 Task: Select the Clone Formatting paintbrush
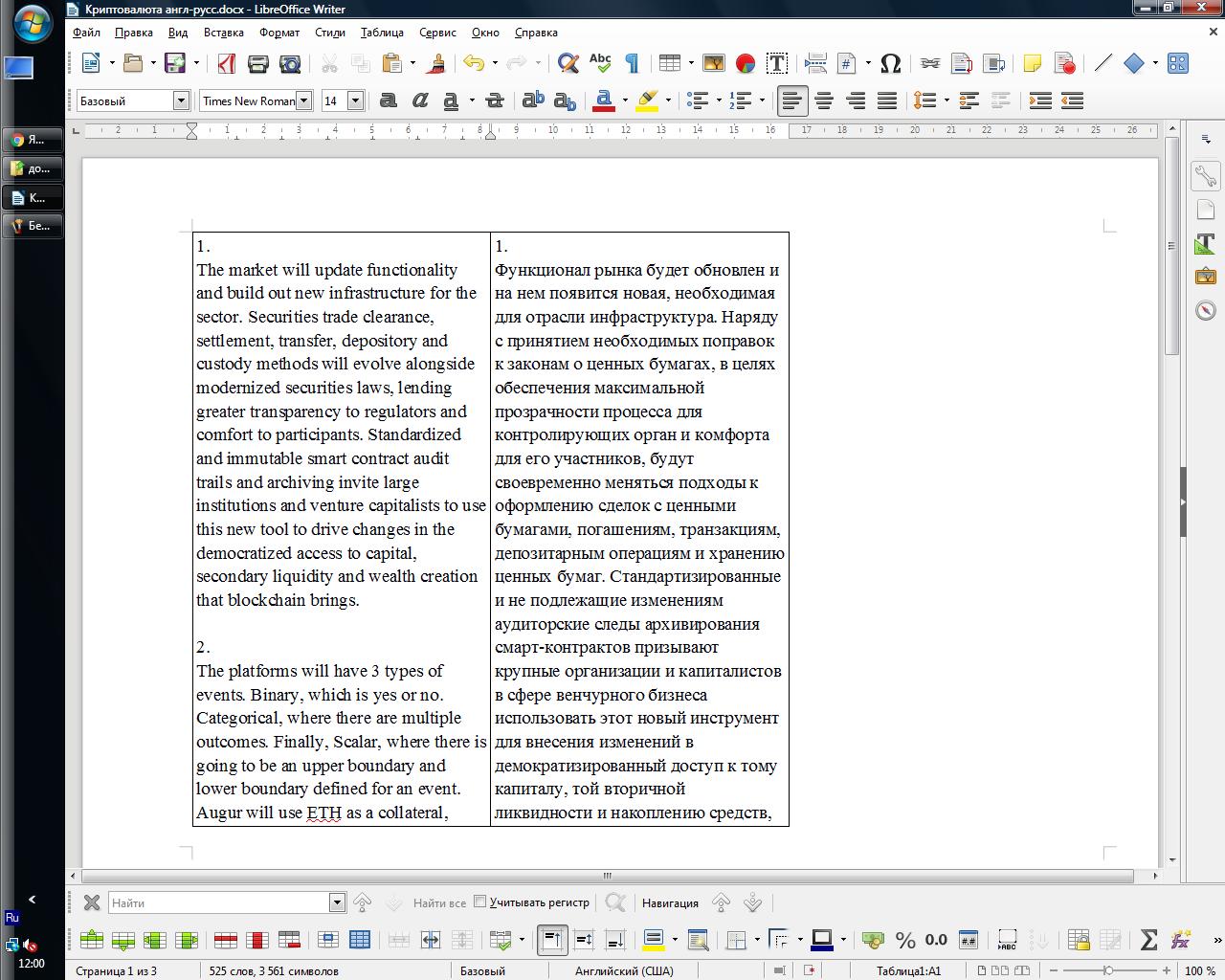[x=437, y=63]
